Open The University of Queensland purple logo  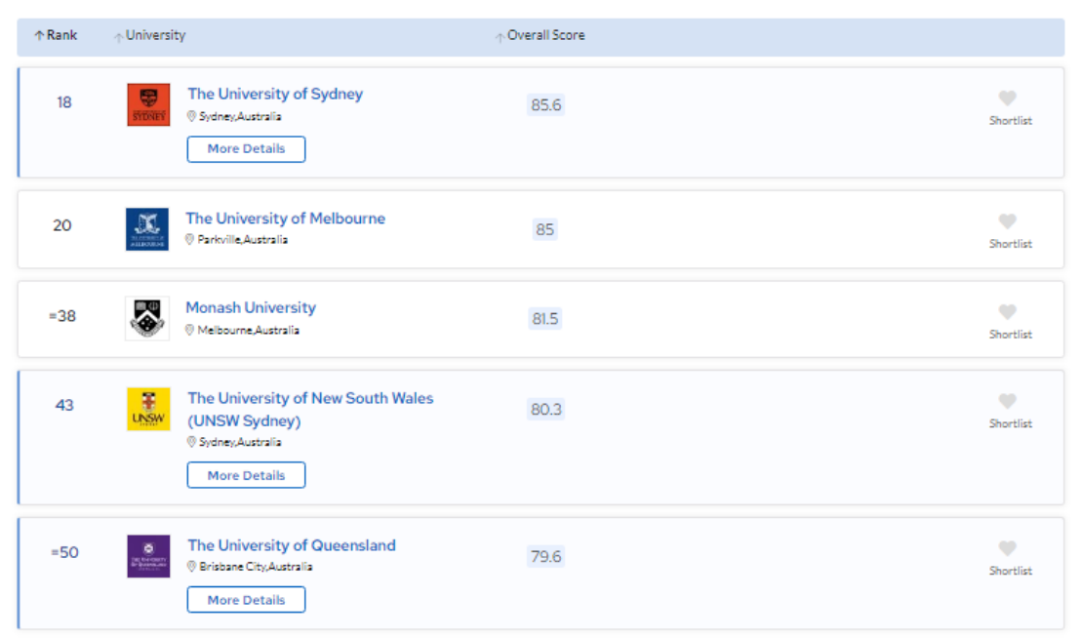(x=148, y=556)
